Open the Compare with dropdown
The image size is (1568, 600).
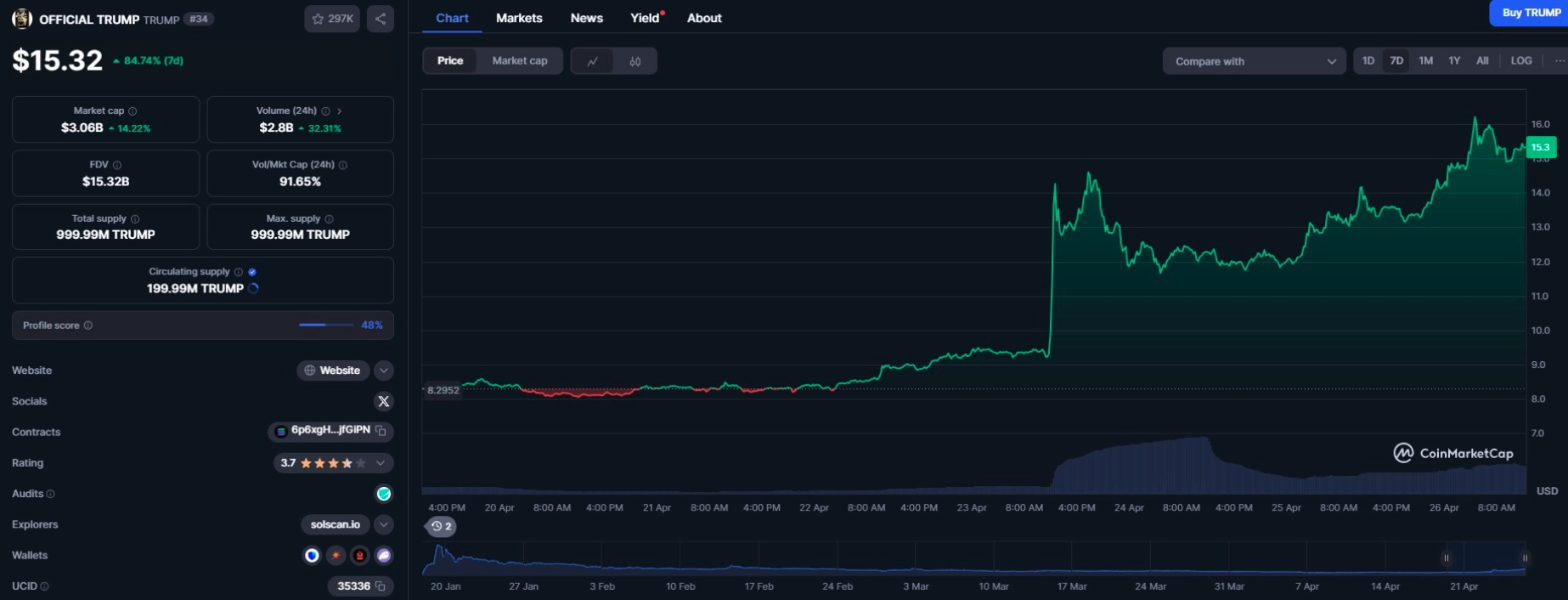pyautogui.click(x=1254, y=61)
